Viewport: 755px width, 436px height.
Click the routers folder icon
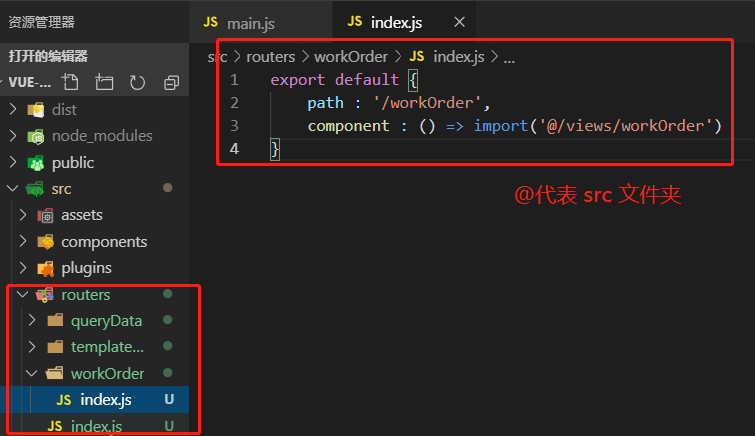pyautogui.click(x=45, y=294)
